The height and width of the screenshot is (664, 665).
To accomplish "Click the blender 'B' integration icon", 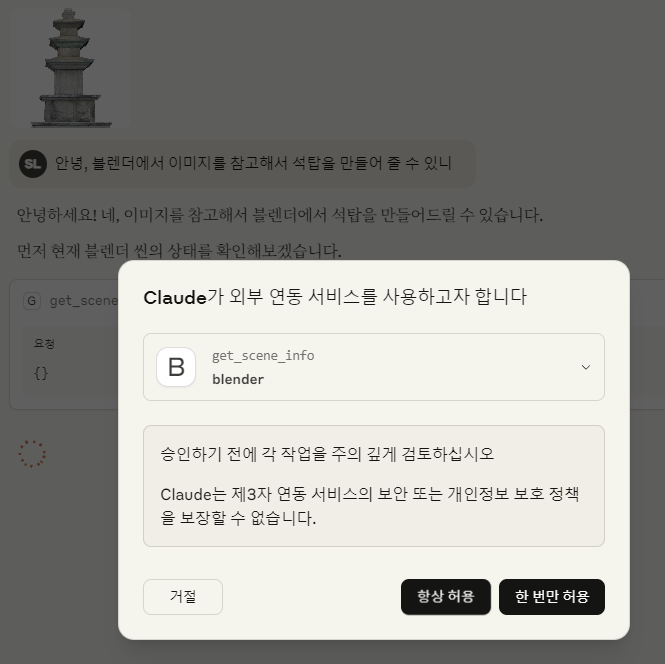I will [x=176, y=367].
